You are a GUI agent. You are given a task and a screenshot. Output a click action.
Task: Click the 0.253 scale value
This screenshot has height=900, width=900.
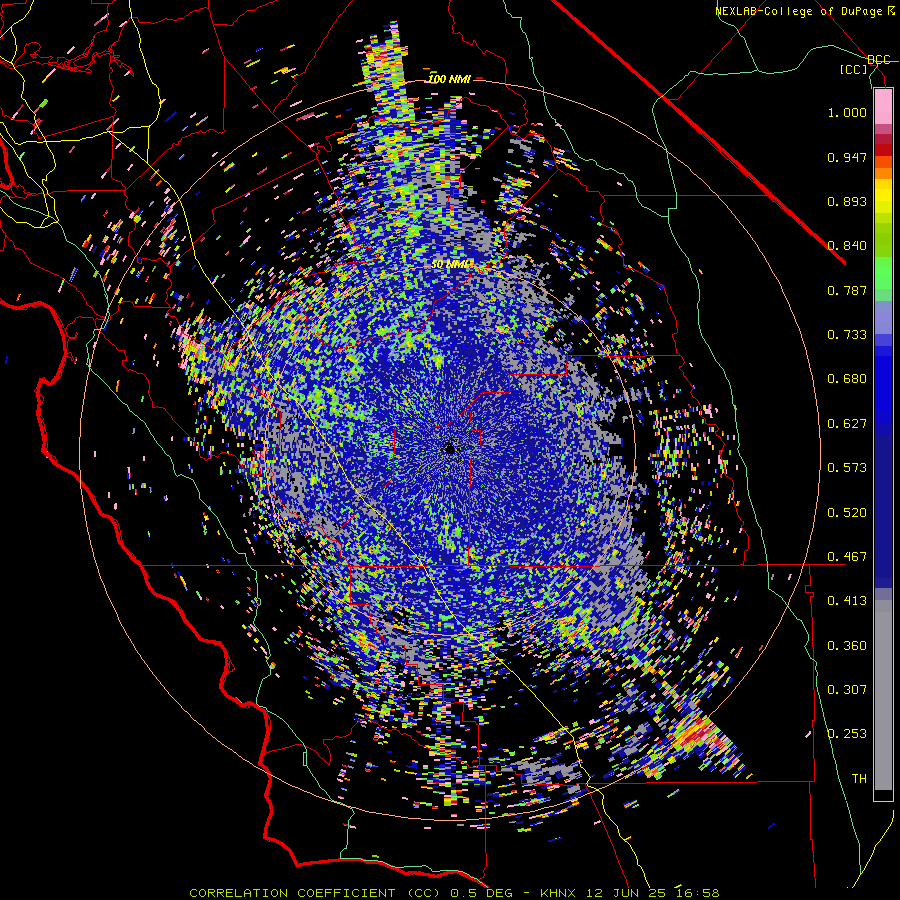(x=847, y=734)
